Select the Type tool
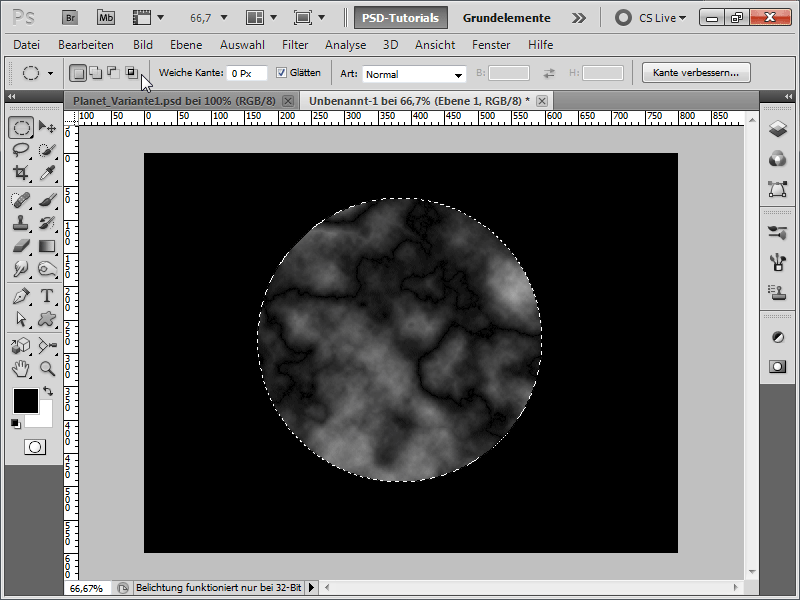This screenshot has width=800, height=600. [47, 296]
